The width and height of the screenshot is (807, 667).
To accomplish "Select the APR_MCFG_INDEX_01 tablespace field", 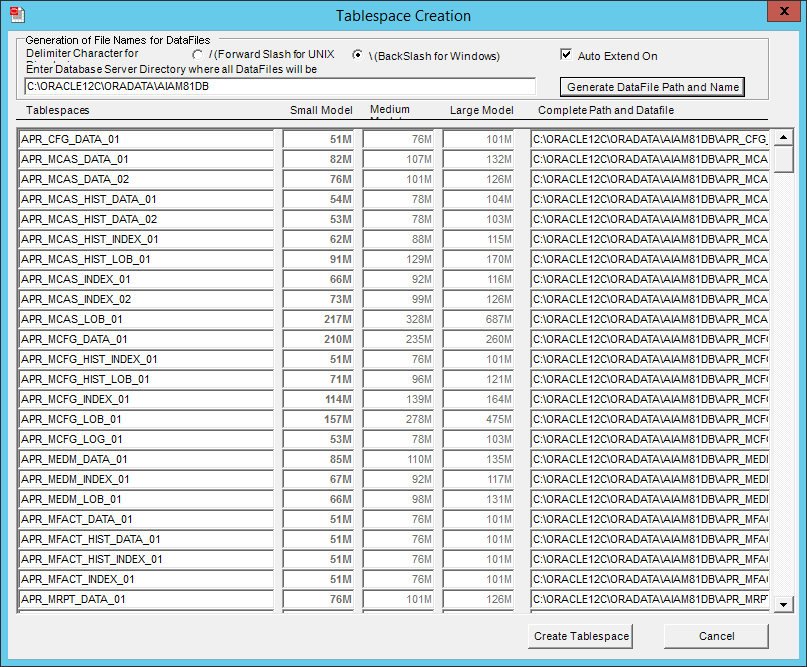I will (146, 400).
